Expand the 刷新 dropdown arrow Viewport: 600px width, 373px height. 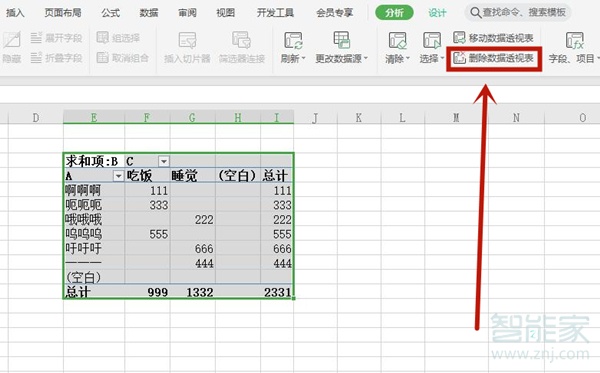(x=303, y=59)
